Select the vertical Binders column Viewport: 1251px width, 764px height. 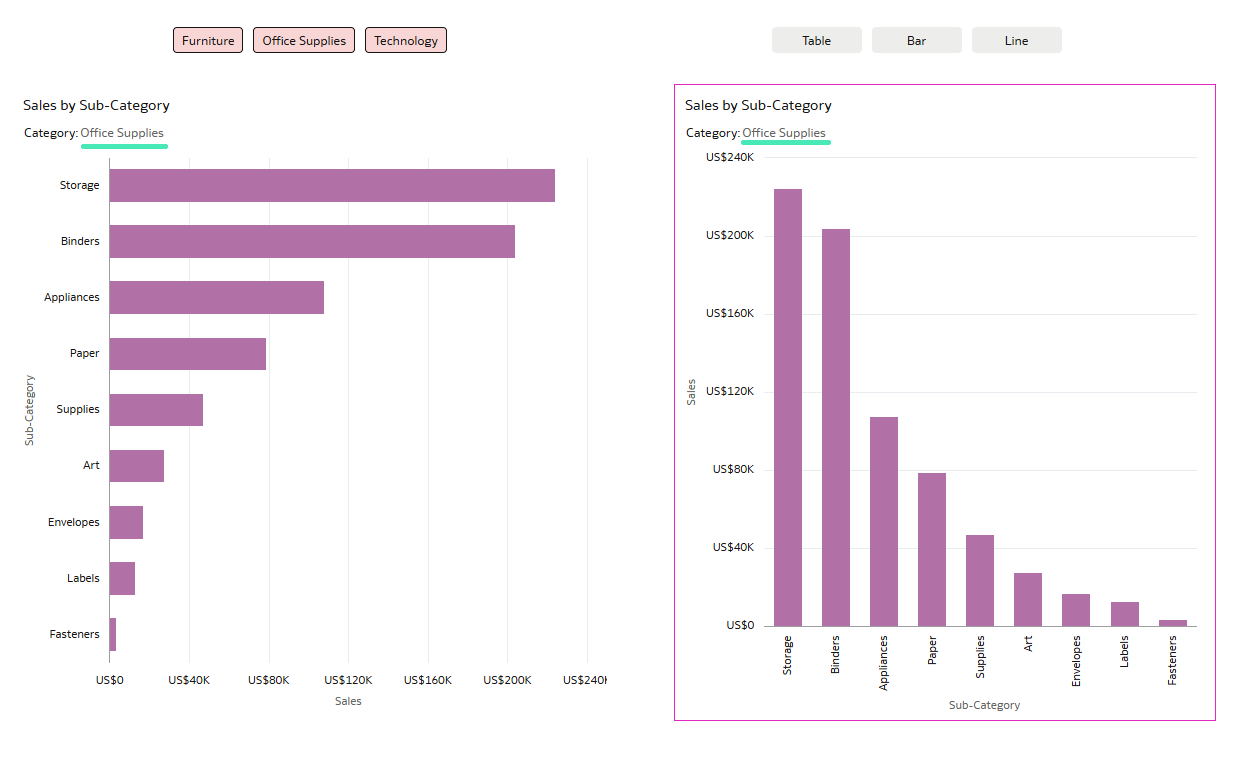point(836,427)
